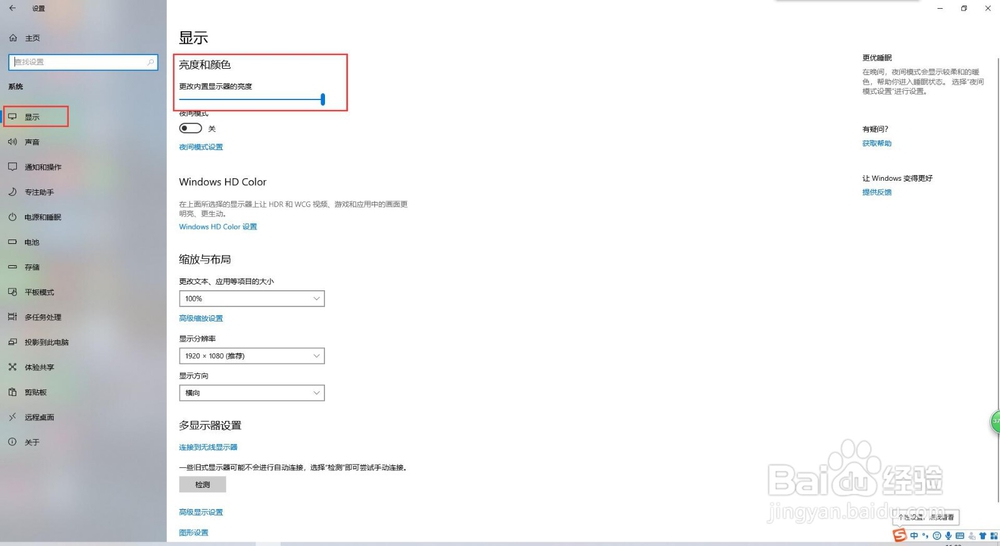Open the 夜间模式设置 link
Image resolution: width=1000 pixels, height=546 pixels.
(x=201, y=147)
